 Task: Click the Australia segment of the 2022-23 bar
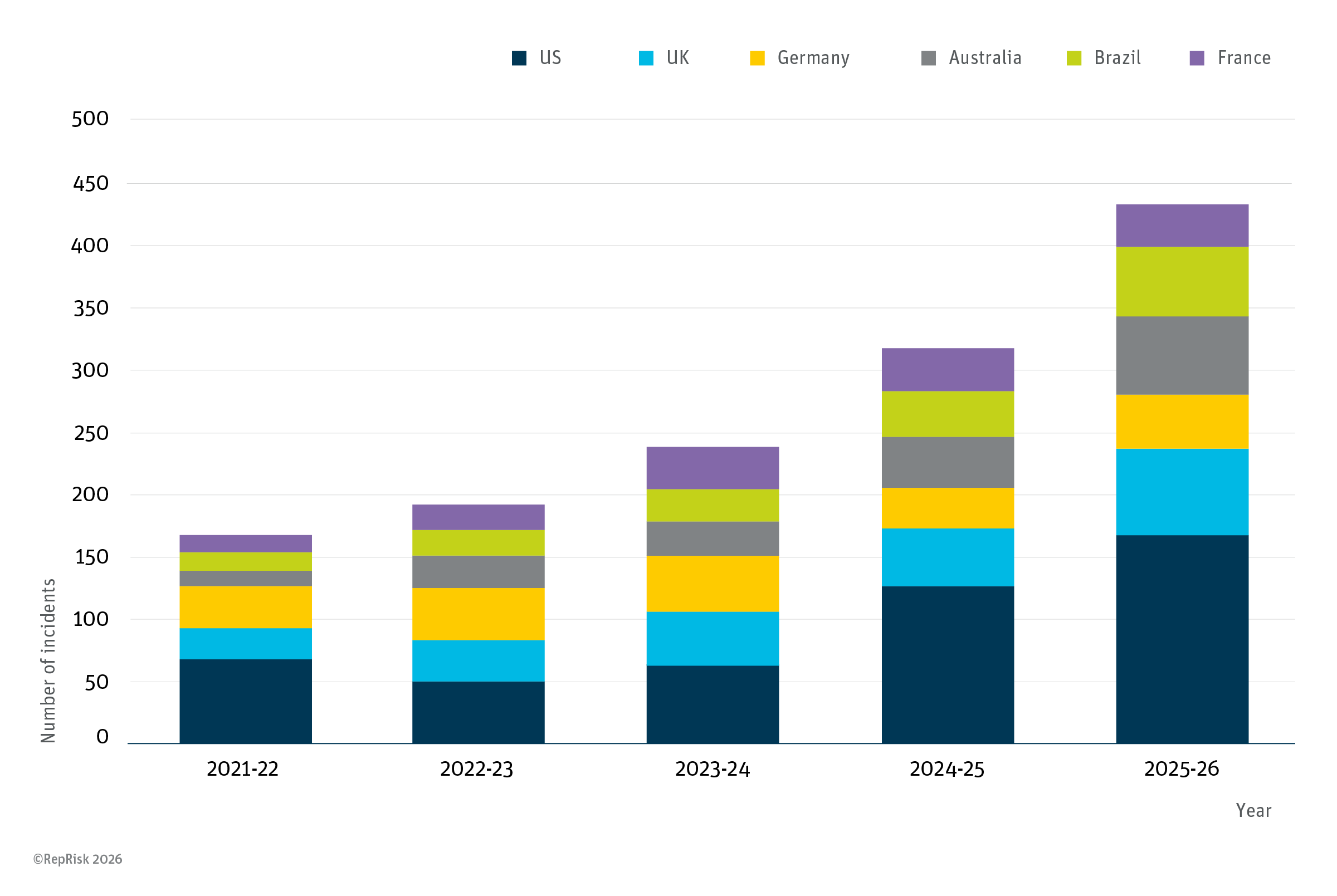[x=479, y=572]
